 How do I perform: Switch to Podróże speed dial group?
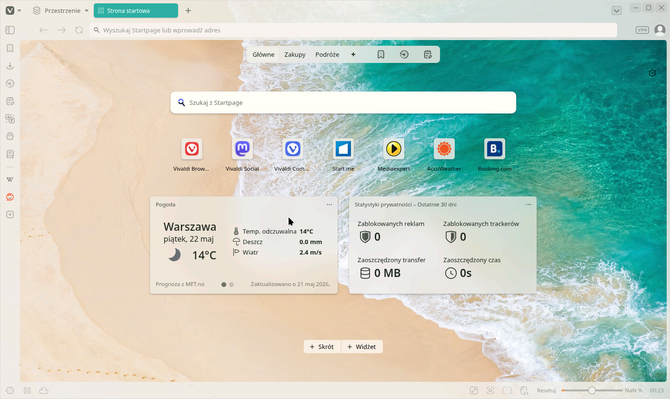tap(327, 55)
